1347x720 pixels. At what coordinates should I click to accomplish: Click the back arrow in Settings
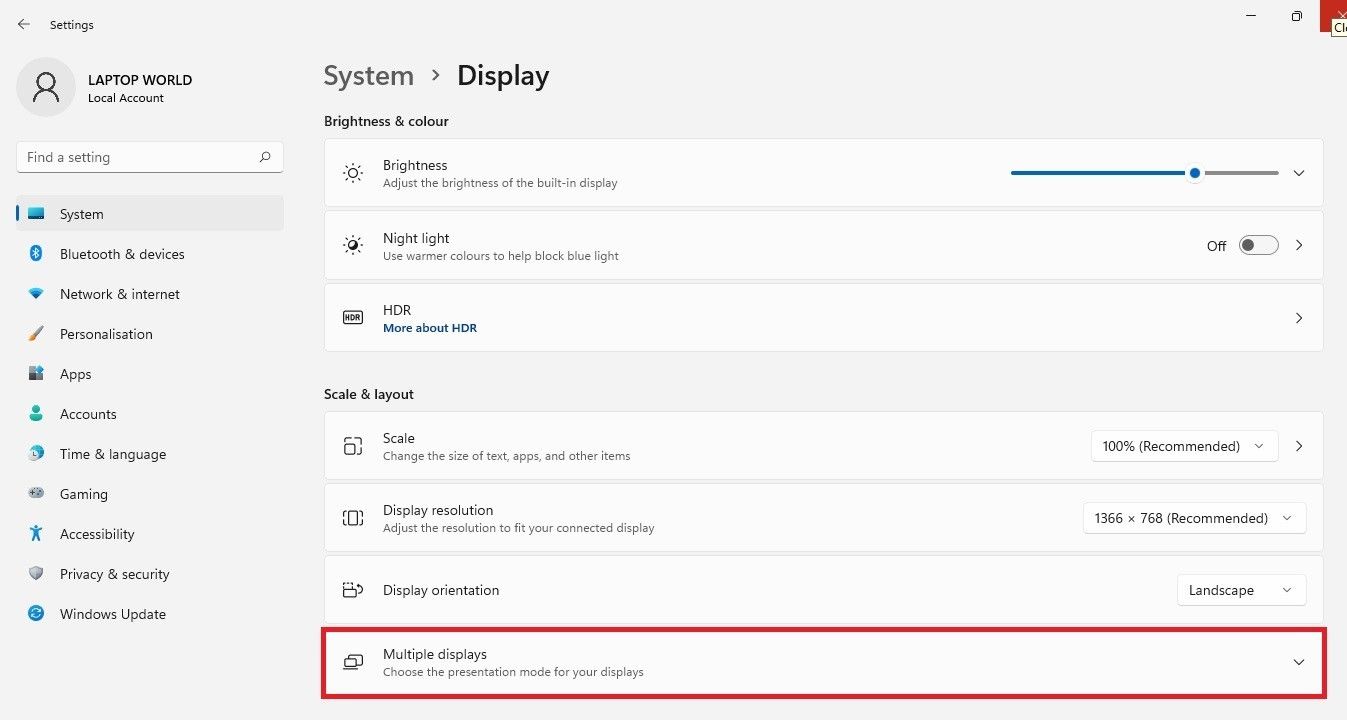click(24, 24)
